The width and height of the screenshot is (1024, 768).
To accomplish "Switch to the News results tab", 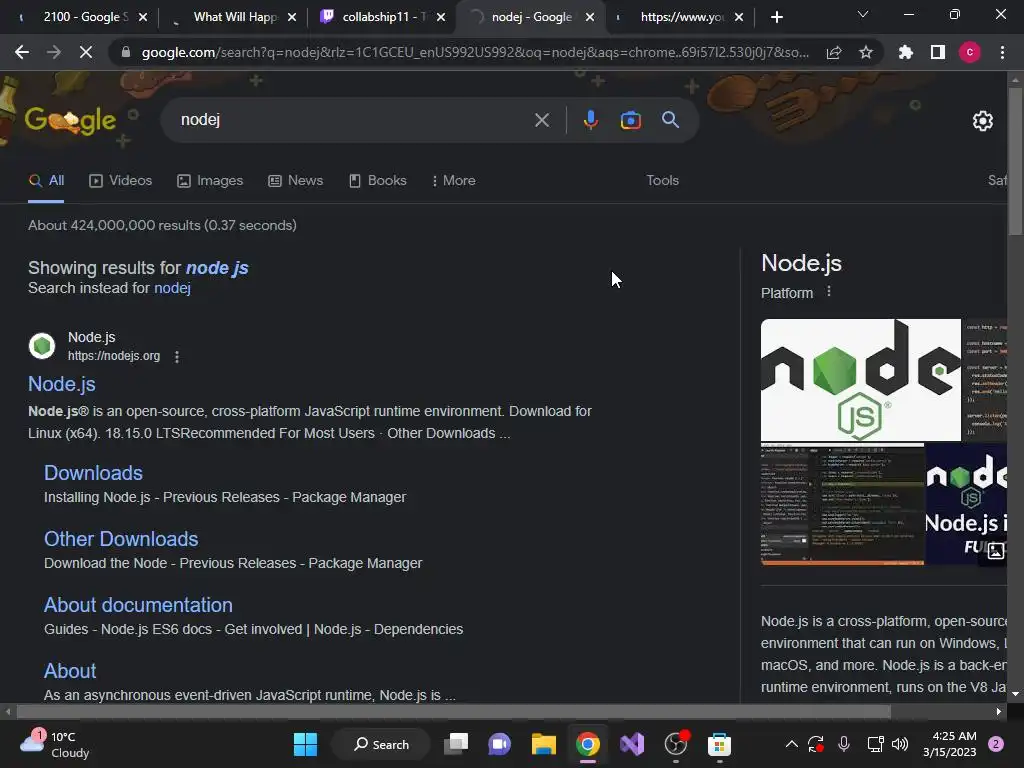I will pyautogui.click(x=296, y=181).
